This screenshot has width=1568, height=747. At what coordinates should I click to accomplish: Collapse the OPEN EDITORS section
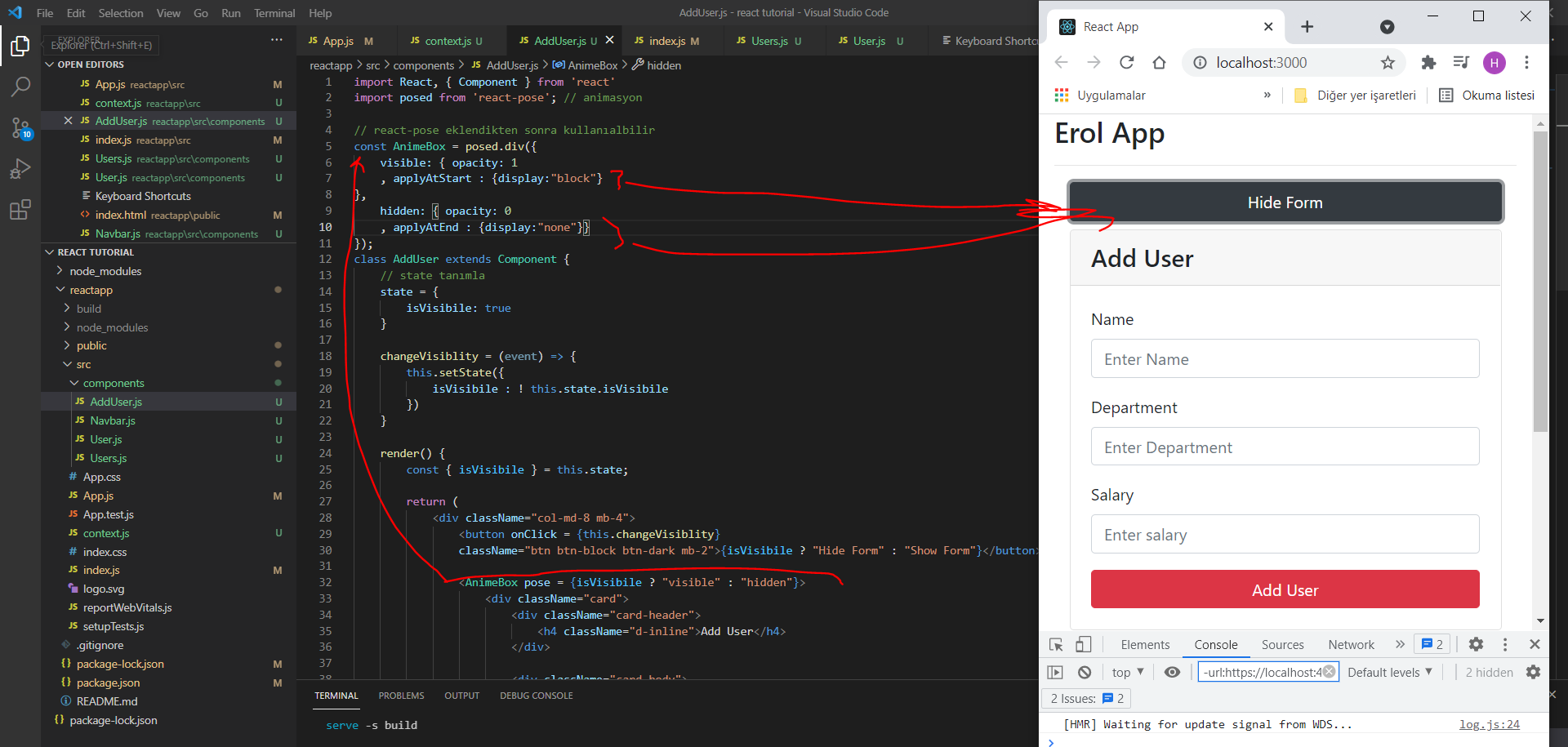90,64
